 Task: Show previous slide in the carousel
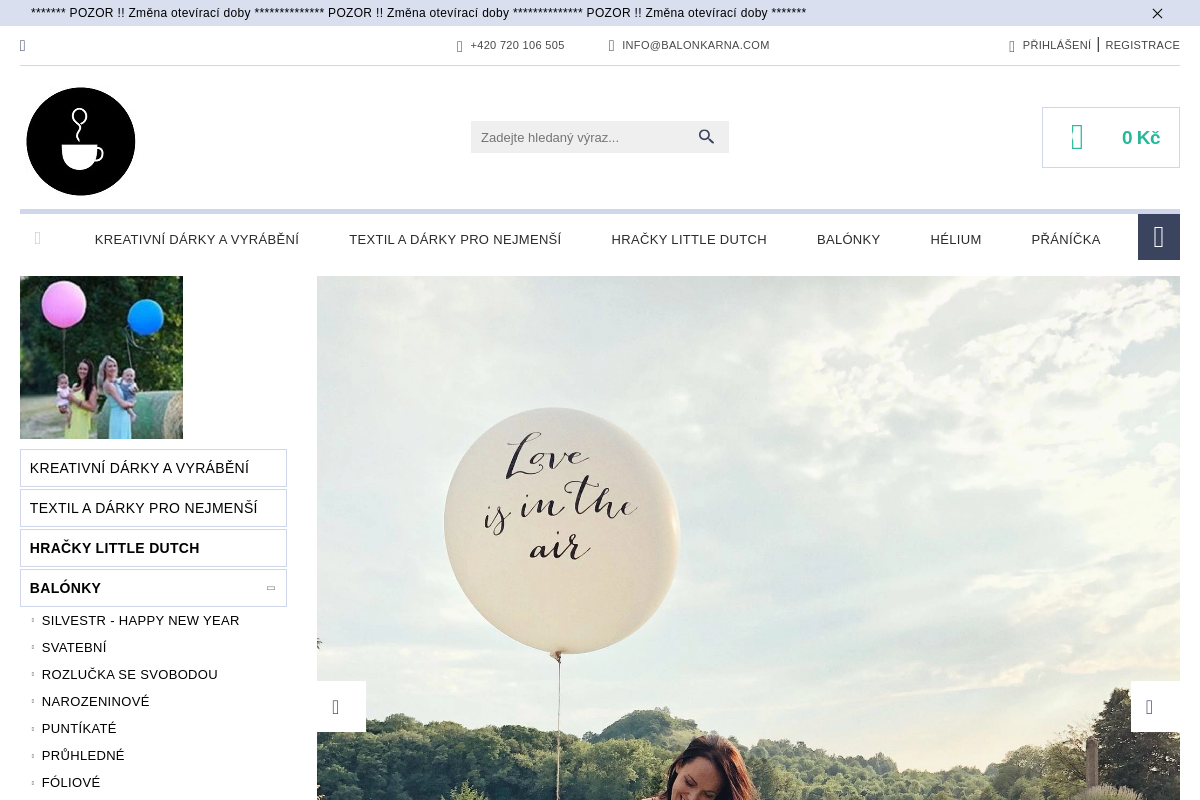click(341, 707)
